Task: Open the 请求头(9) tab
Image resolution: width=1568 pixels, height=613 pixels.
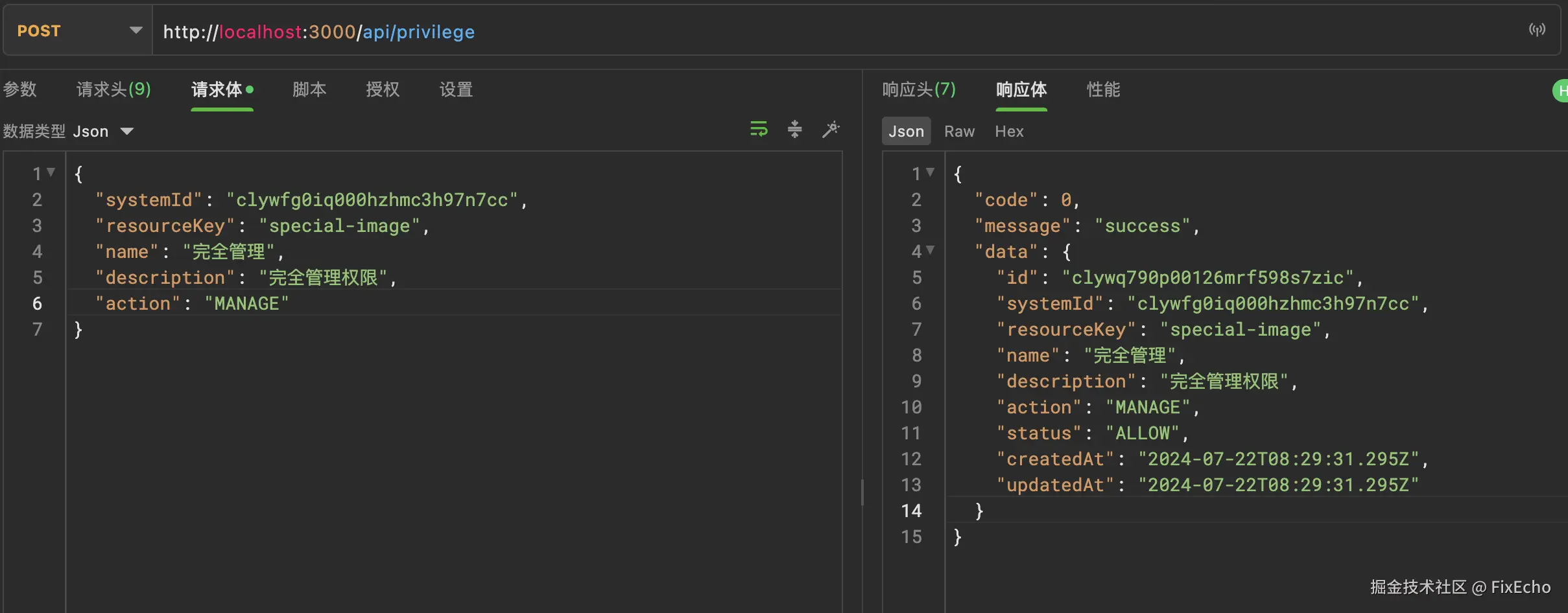Action: [113, 89]
